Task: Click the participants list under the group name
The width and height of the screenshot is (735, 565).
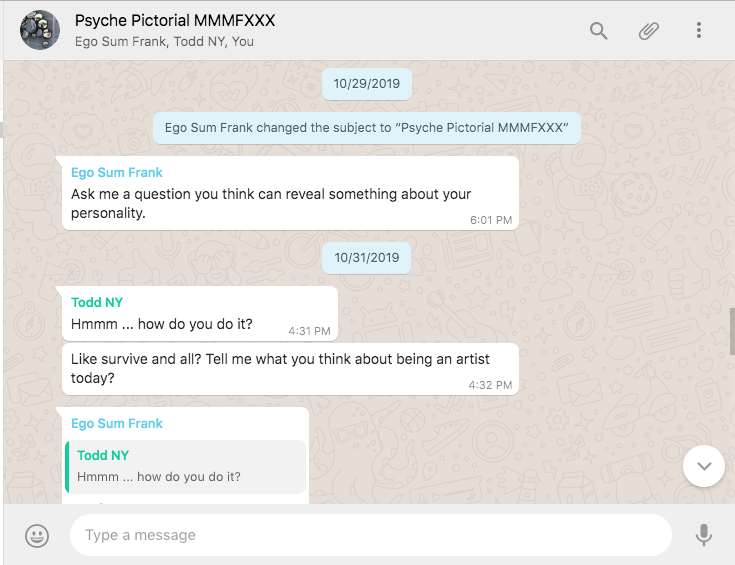Action: coord(164,42)
